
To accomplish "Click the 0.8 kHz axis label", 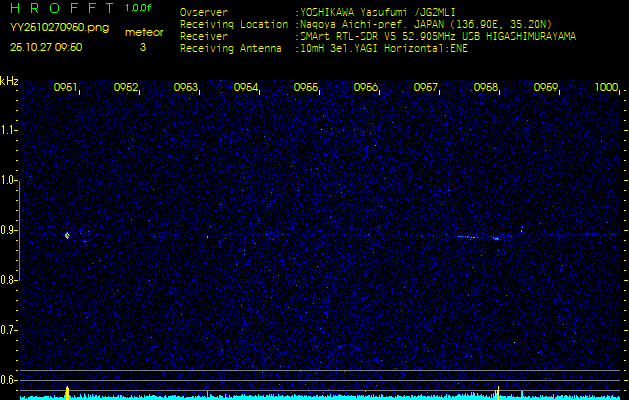I will pos(7,280).
